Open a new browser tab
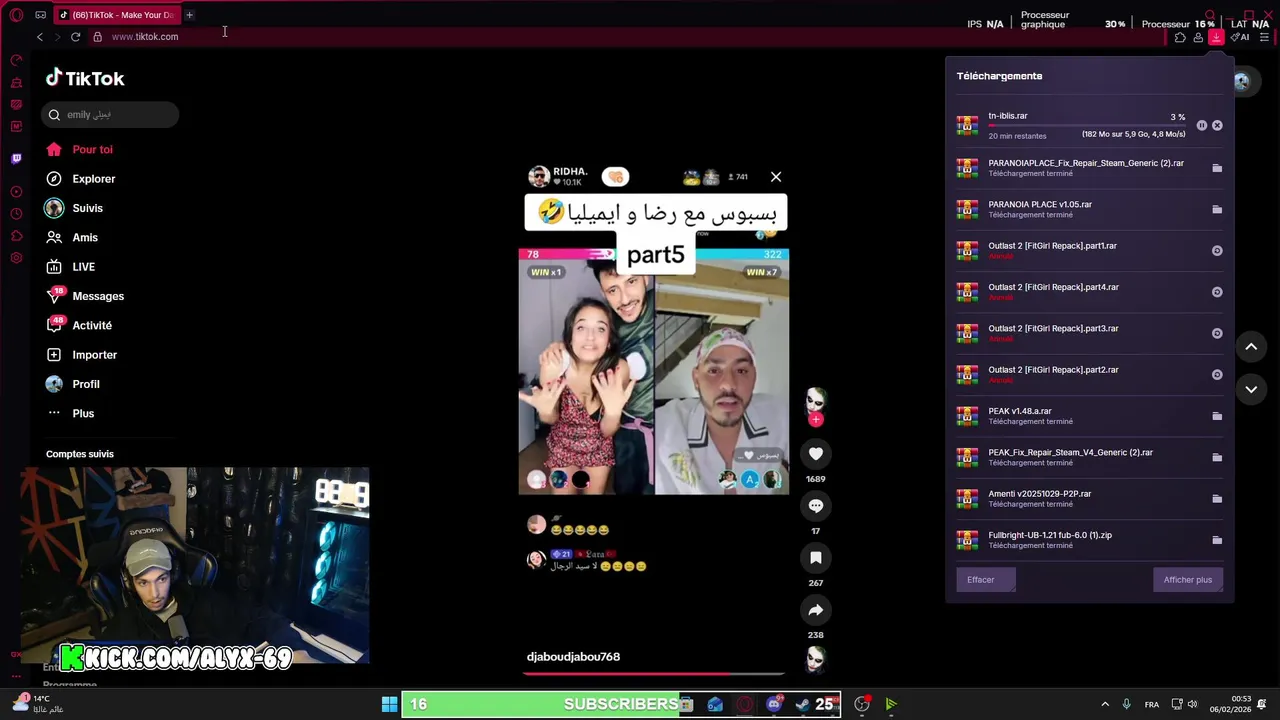Screen dimensions: 1280x720 [x=189, y=15]
